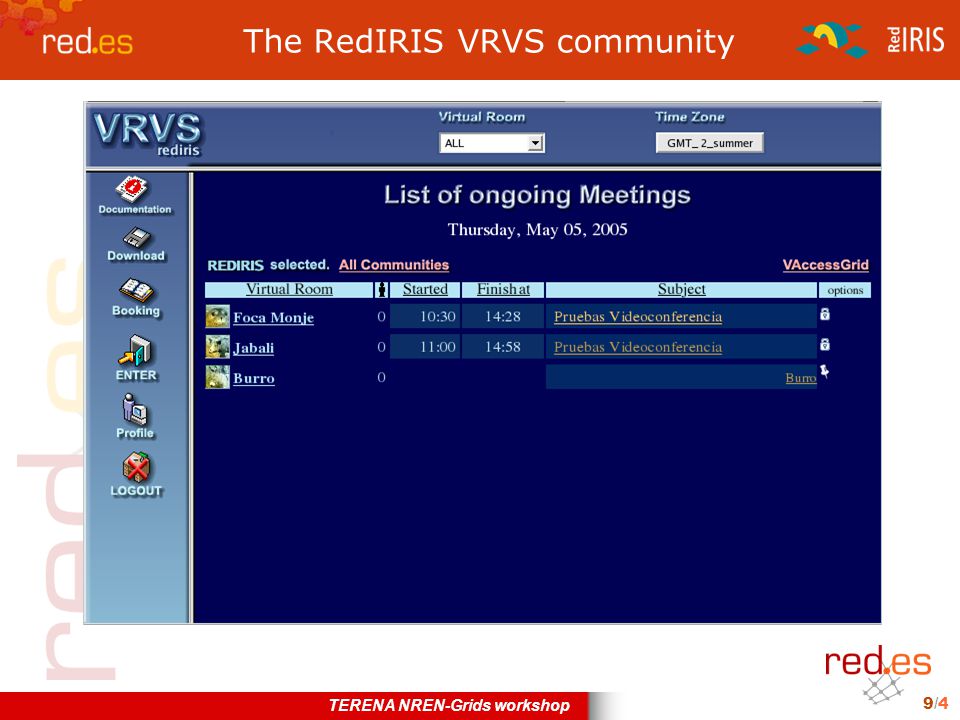
Task: Open the Virtual Room ALL dropdown
Action: tap(492, 143)
